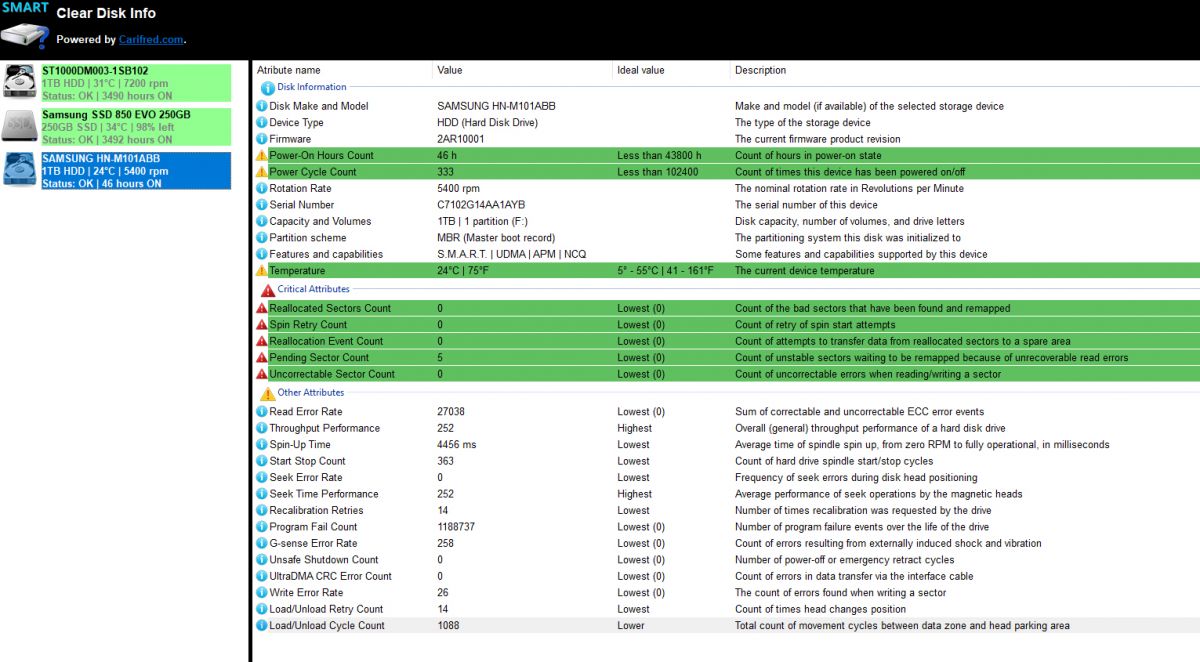Select the Samsung SSD 850 EVO 250GB disk
1200x662 pixels.
coord(116,127)
